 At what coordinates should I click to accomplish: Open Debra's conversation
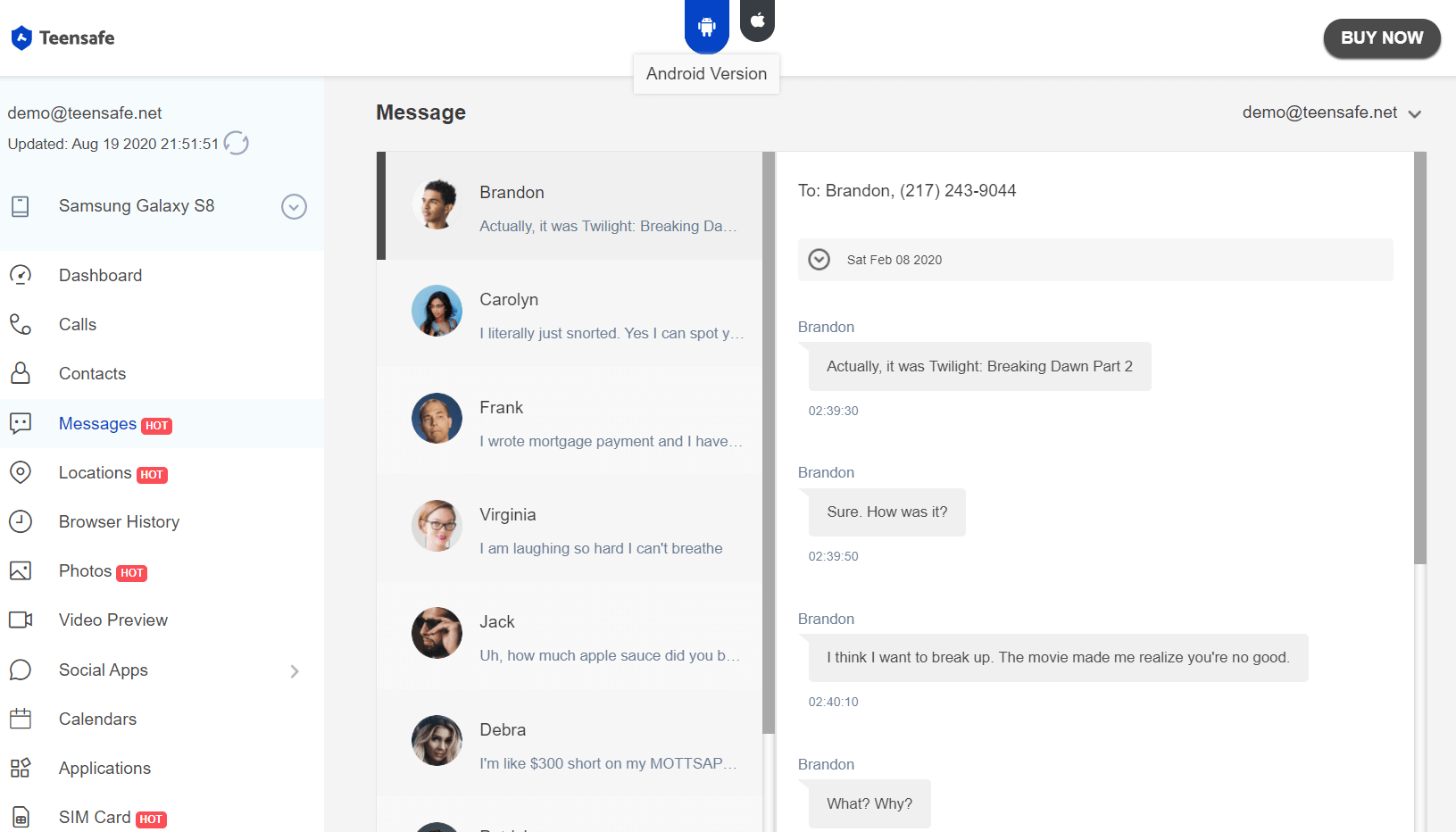[570, 744]
